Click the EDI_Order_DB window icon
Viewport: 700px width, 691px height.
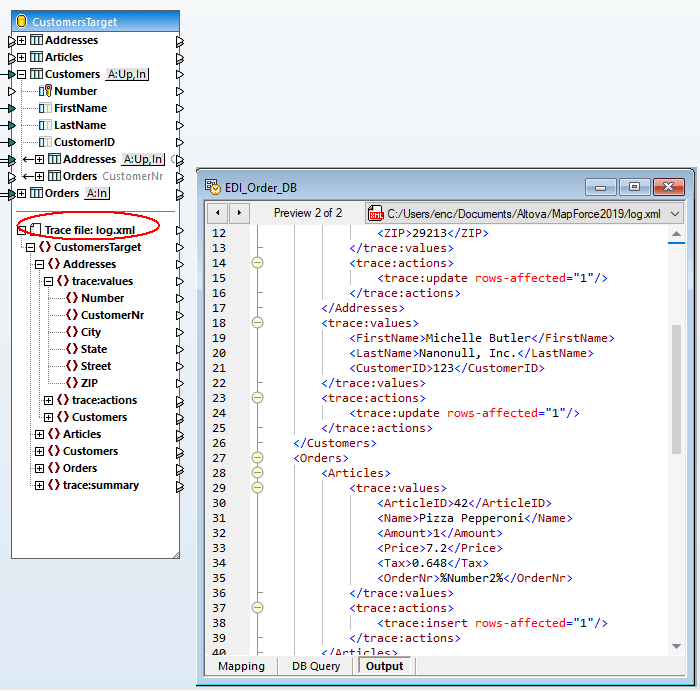212,187
